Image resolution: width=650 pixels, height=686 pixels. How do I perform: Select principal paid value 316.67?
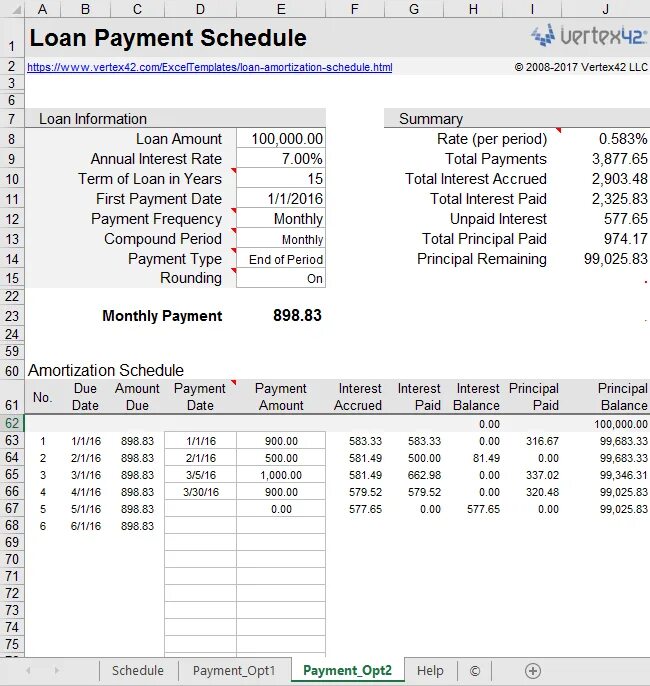click(542, 441)
